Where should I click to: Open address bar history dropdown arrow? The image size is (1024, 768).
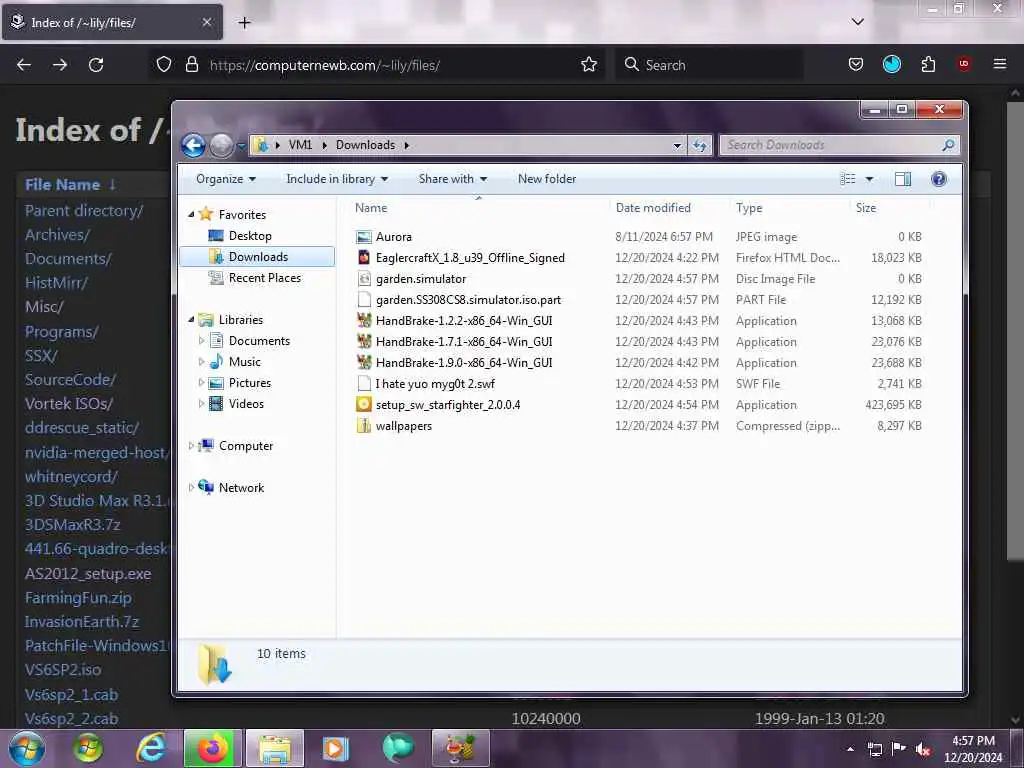coord(677,146)
